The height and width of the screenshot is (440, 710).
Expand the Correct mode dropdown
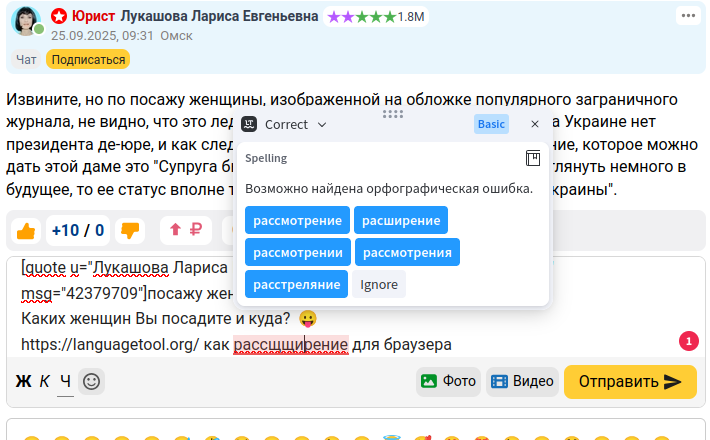tap(296, 125)
